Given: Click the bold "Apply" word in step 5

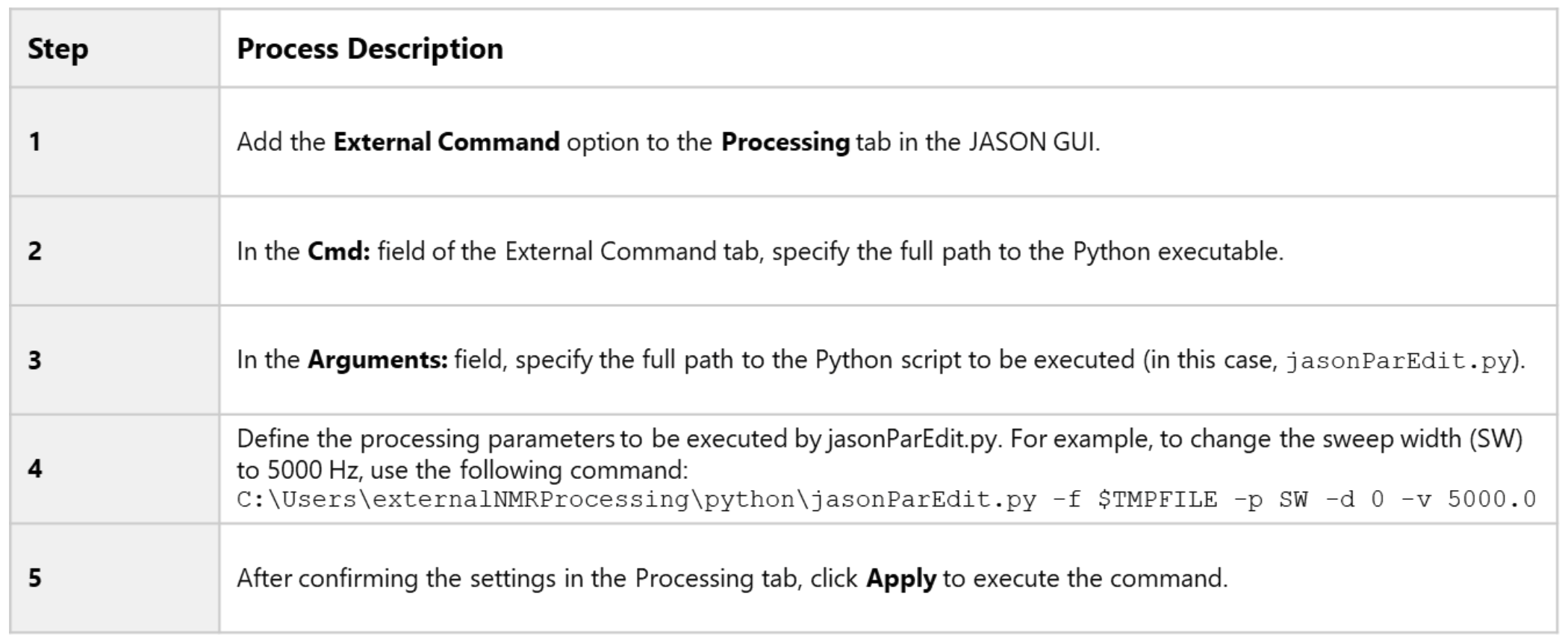Looking at the screenshot, I should coord(900,578).
